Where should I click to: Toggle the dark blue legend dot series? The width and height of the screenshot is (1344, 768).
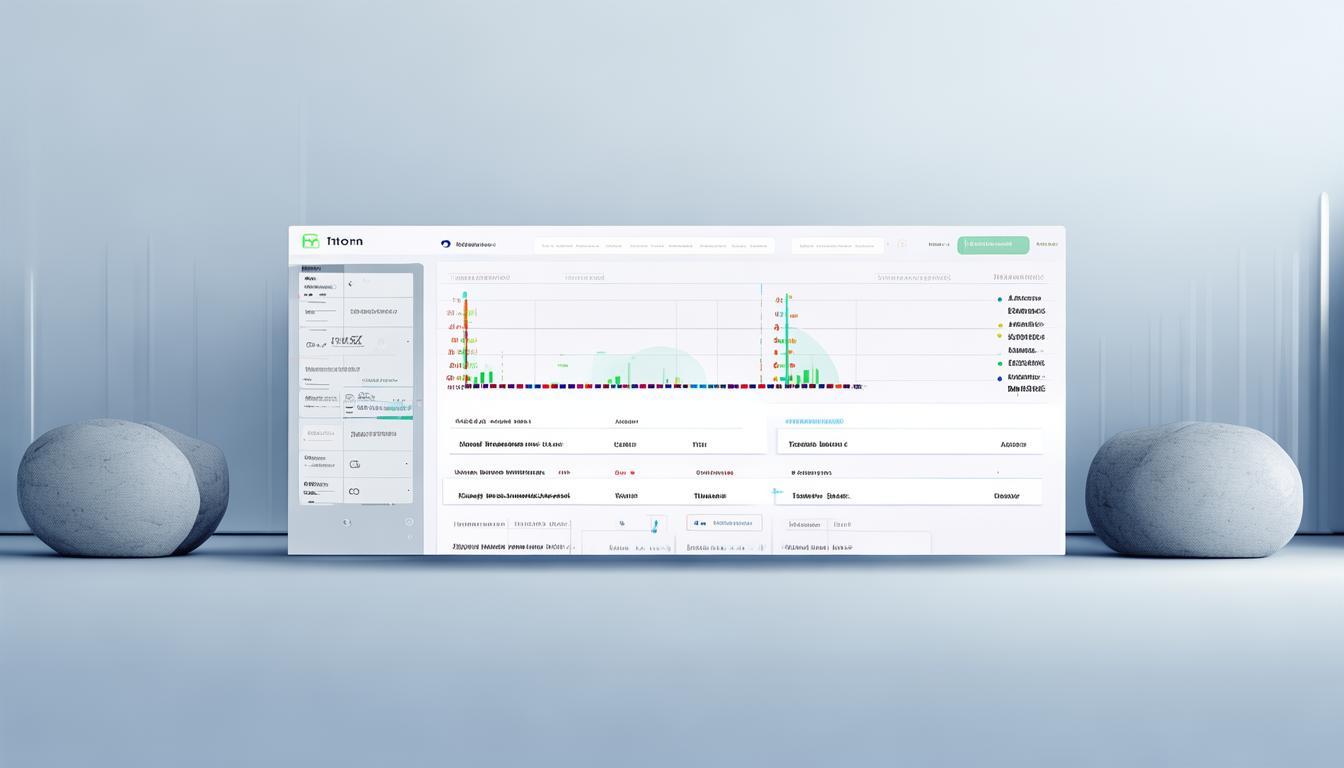[999, 378]
